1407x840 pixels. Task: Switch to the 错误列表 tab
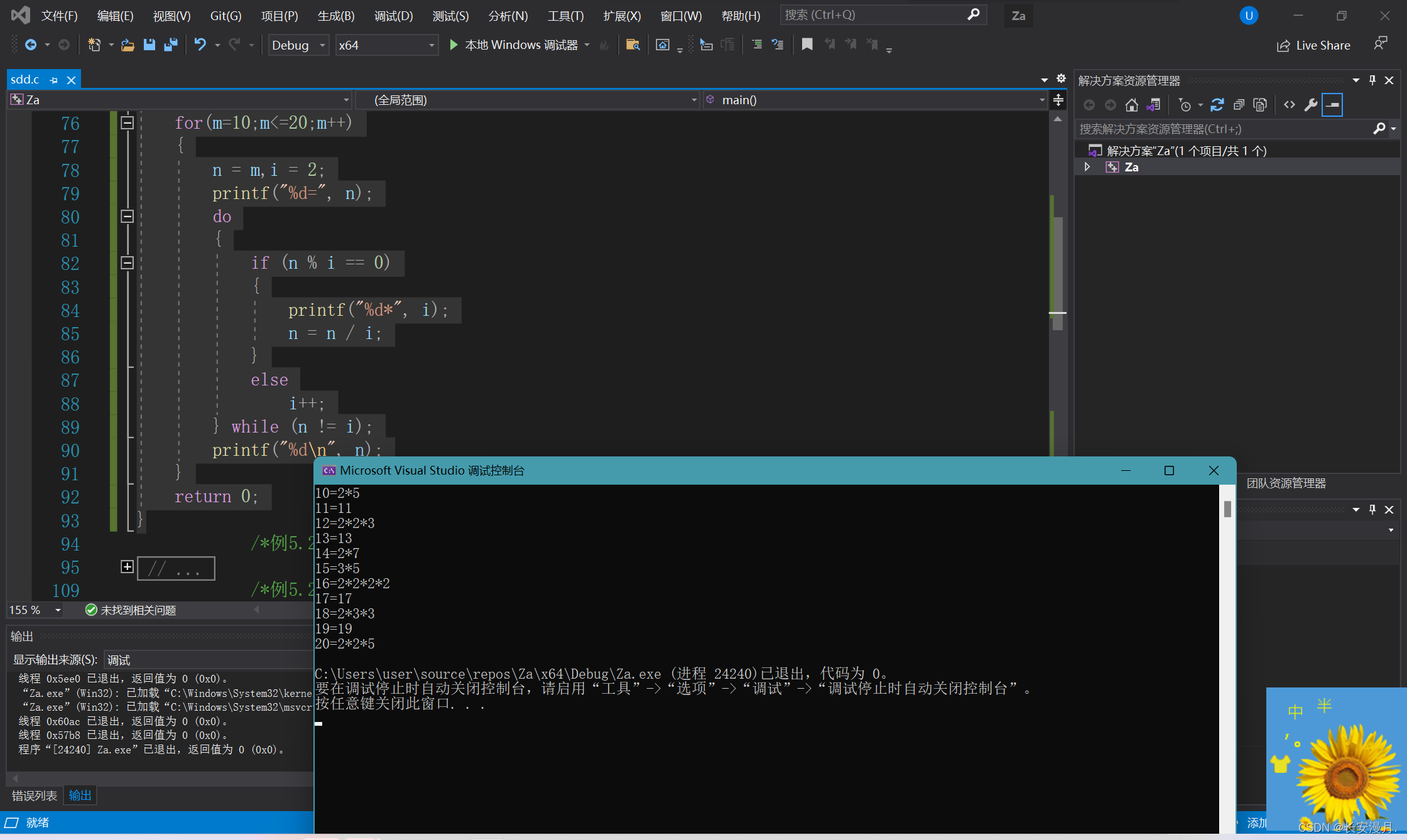click(x=34, y=795)
